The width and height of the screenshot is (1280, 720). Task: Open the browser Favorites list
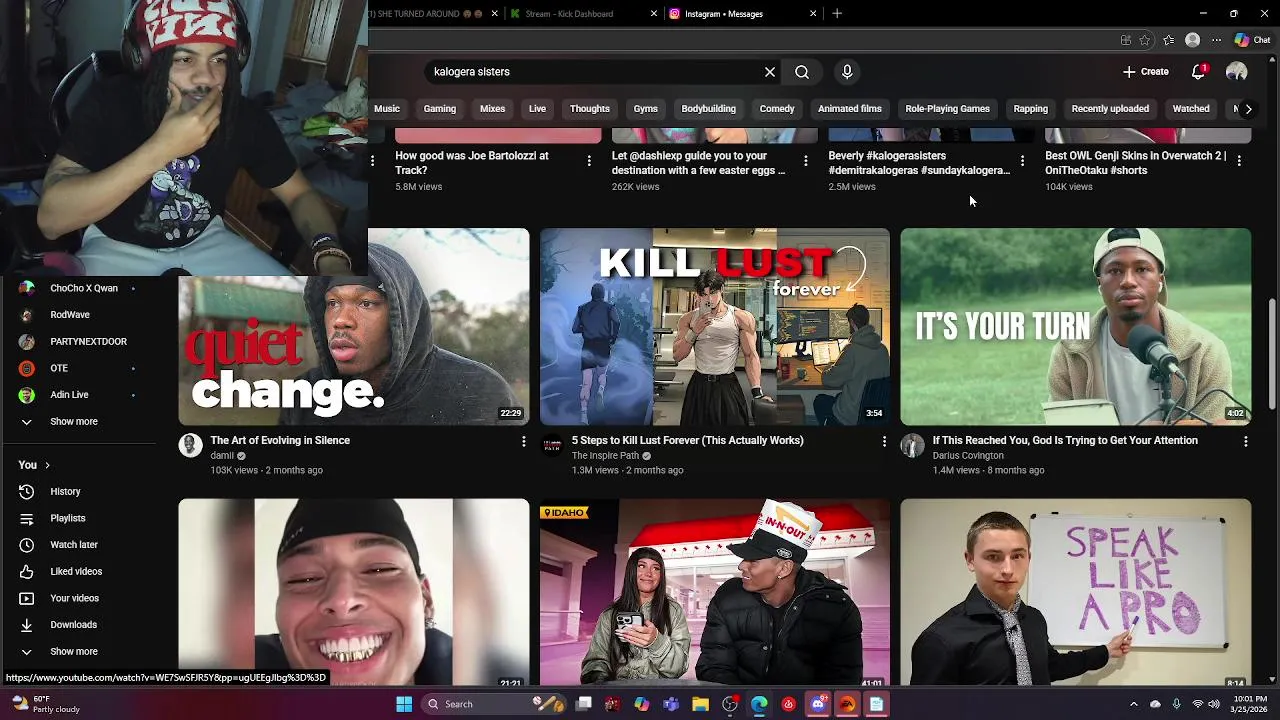1168,40
